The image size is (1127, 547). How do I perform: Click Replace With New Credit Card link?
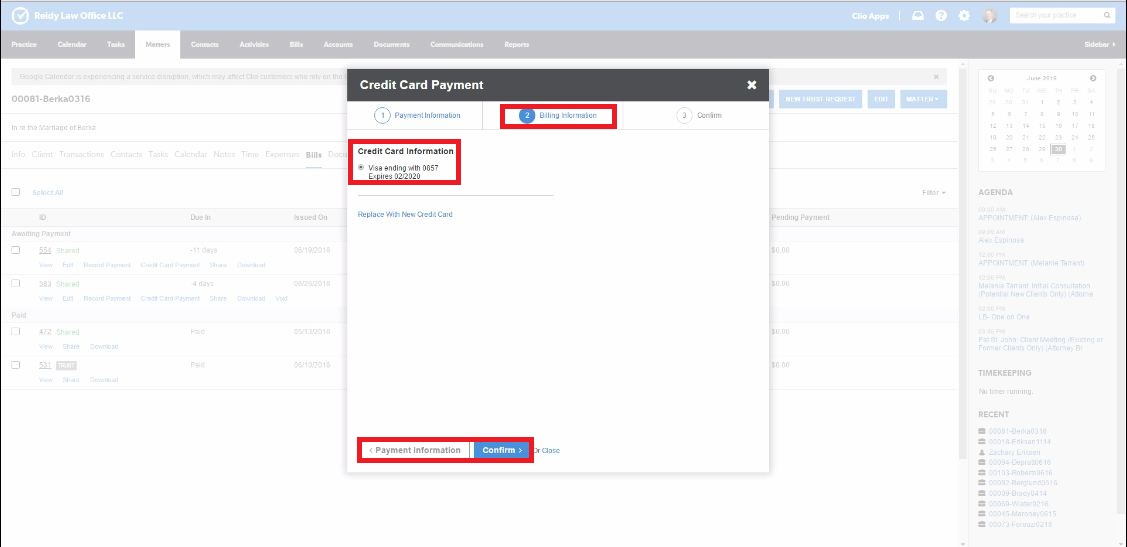tap(405, 214)
